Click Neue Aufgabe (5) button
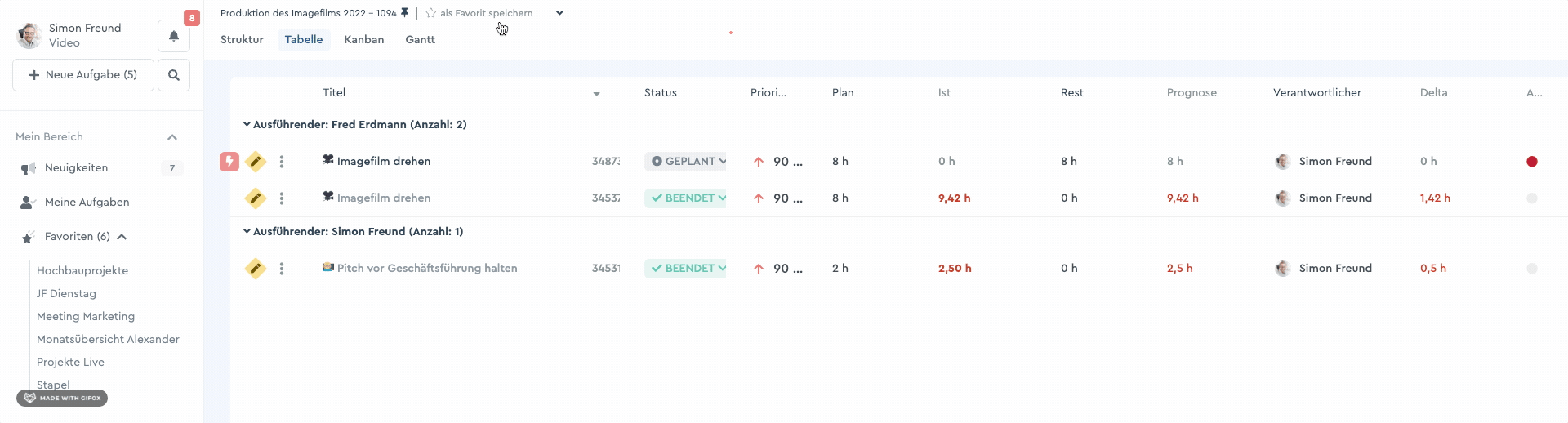Viewport: 1568px width, 423px height. [x=83, y=75]
